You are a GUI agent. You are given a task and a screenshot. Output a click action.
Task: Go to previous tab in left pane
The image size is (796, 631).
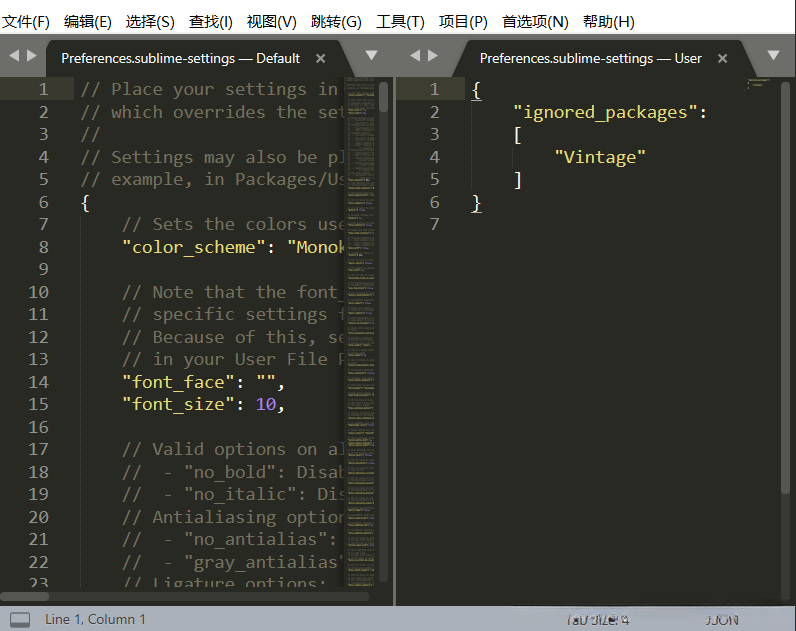click(x=14, y=55)
